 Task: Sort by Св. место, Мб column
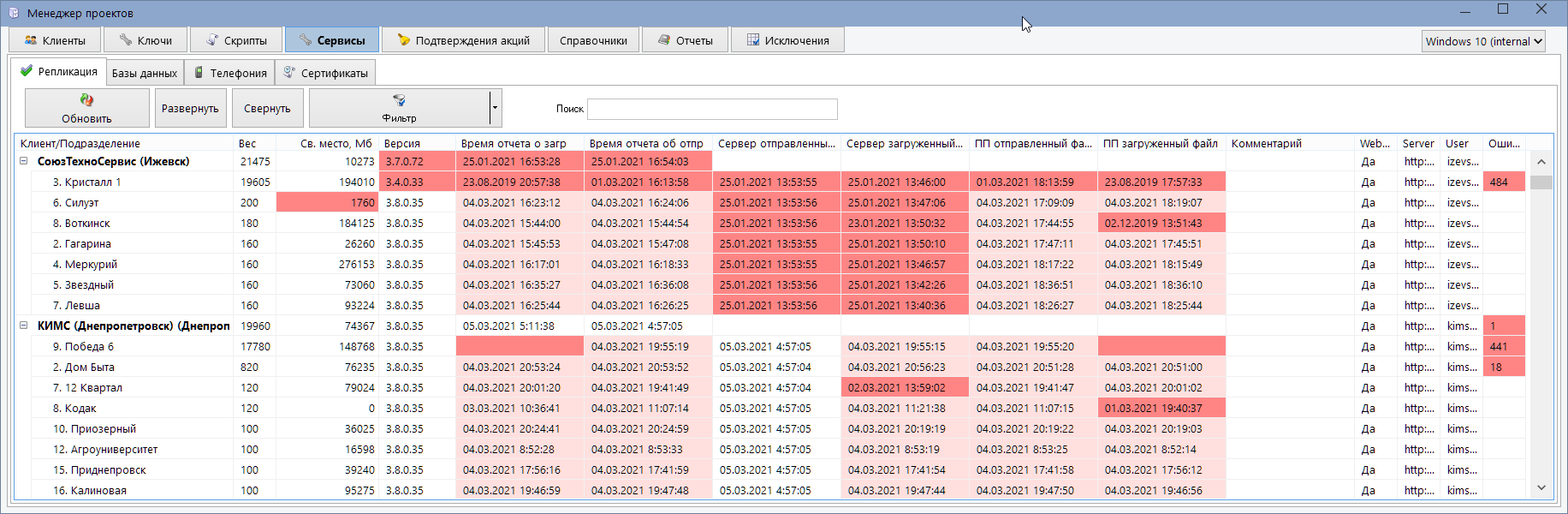[x=327, y=143]
